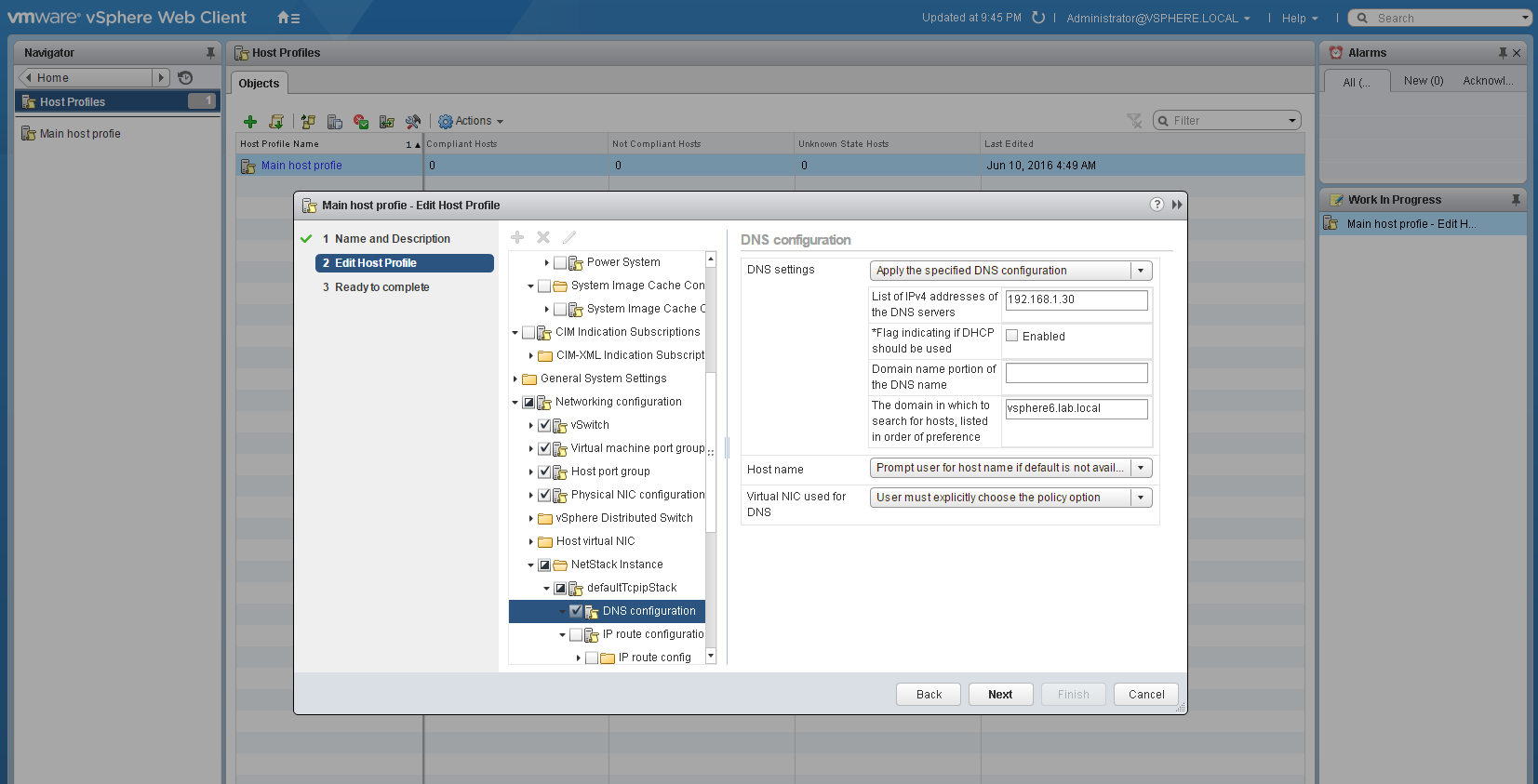Open help for Edit Host Profile dialog

pyautogui.click(x=1157, y=205)
